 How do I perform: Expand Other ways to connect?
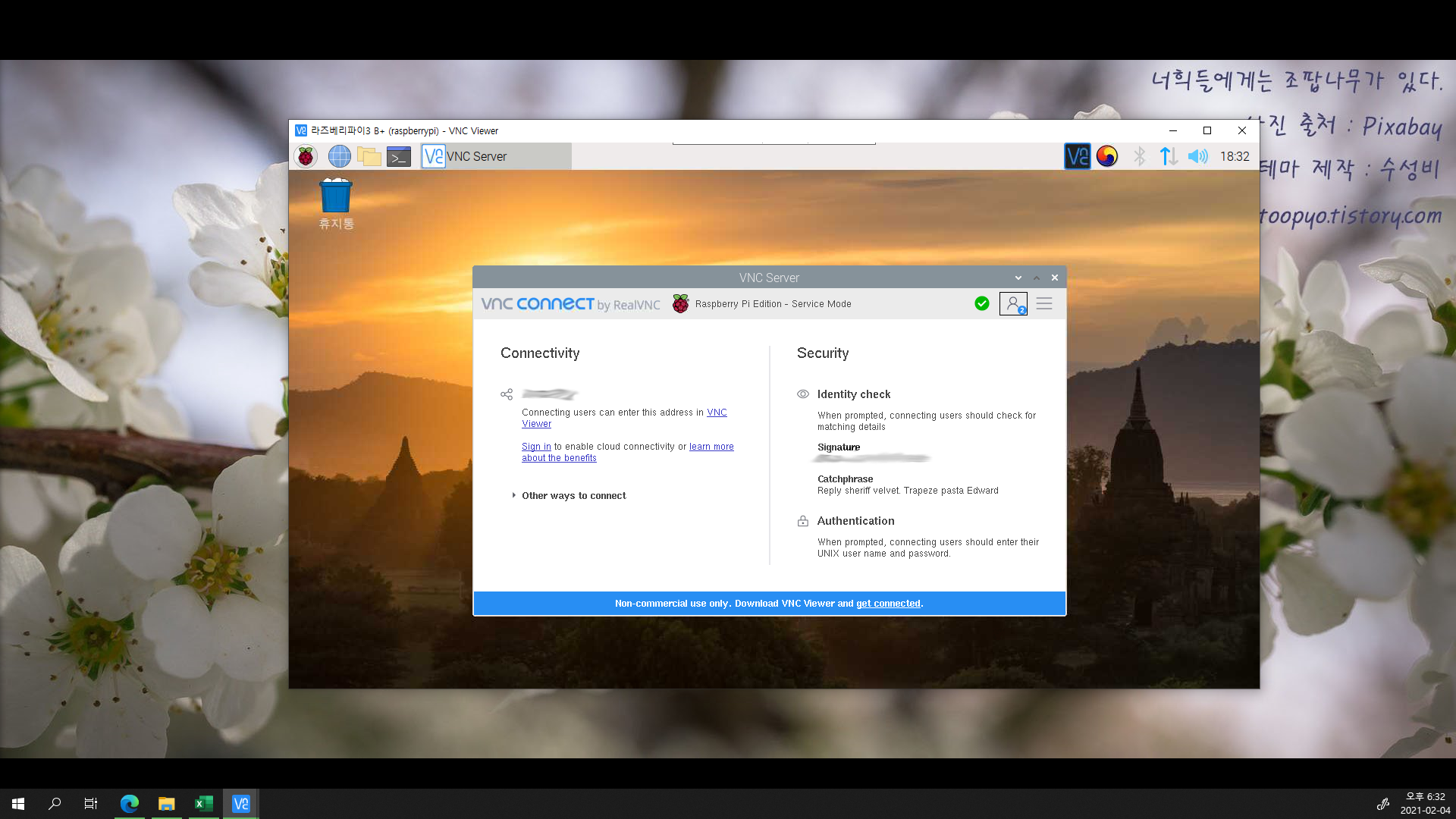573,495
